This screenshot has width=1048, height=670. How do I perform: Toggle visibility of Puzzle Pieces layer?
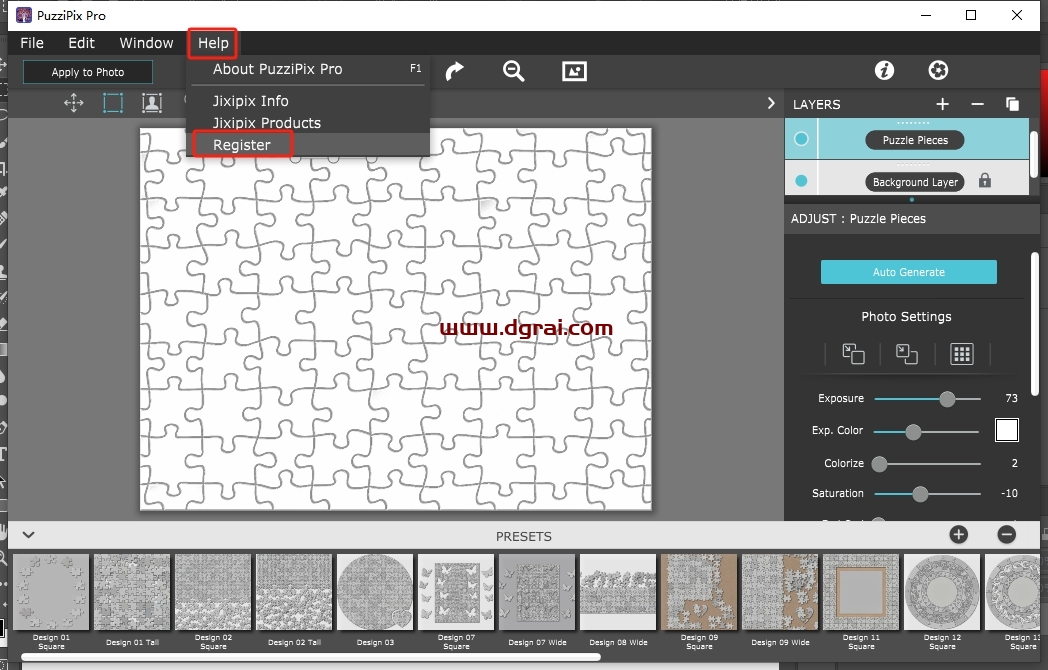coord(801,139)
